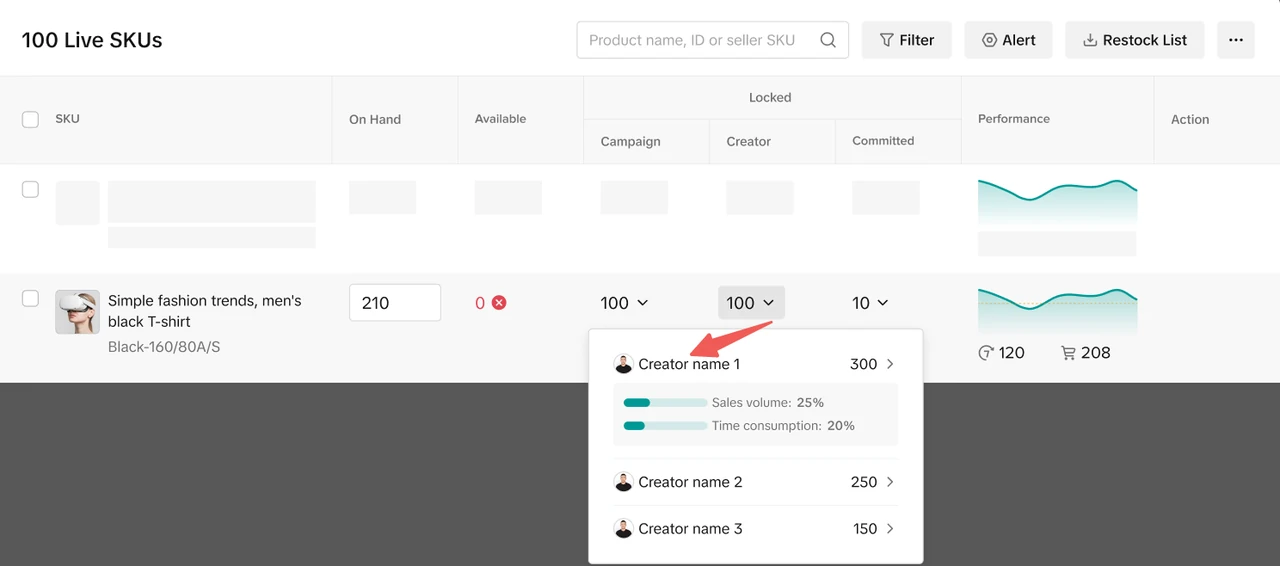Toggle the select-all SKU header checkbox
Viewport: 1280px width, 566px height.
[31, 119]
